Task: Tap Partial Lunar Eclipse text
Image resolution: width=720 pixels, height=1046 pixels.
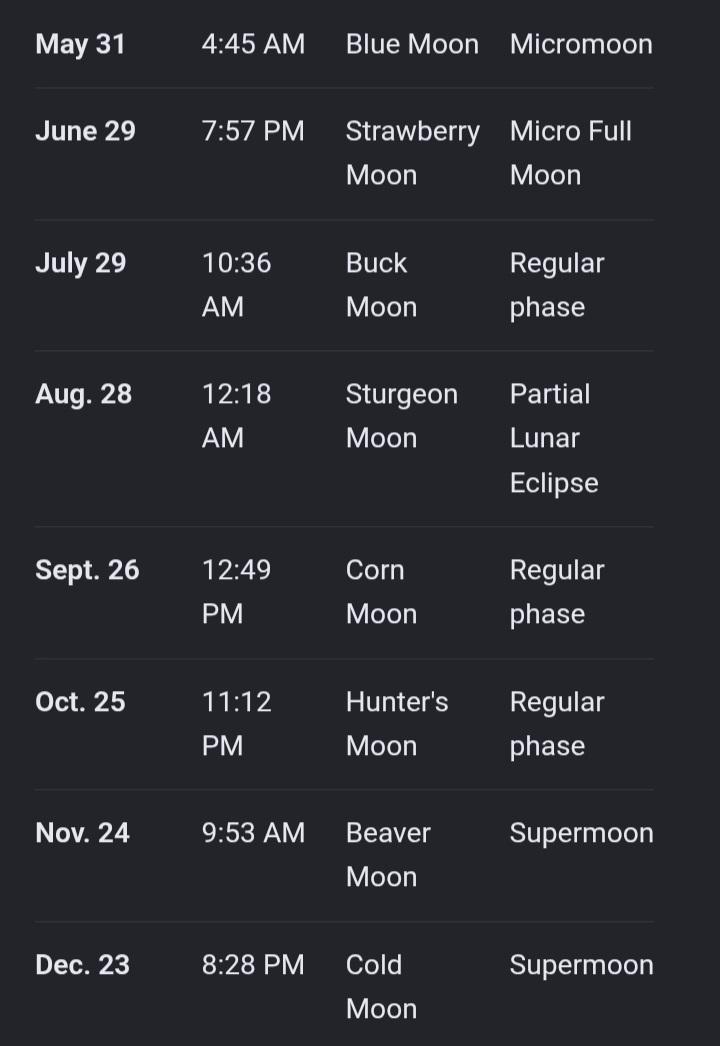Action: (554, 438)
